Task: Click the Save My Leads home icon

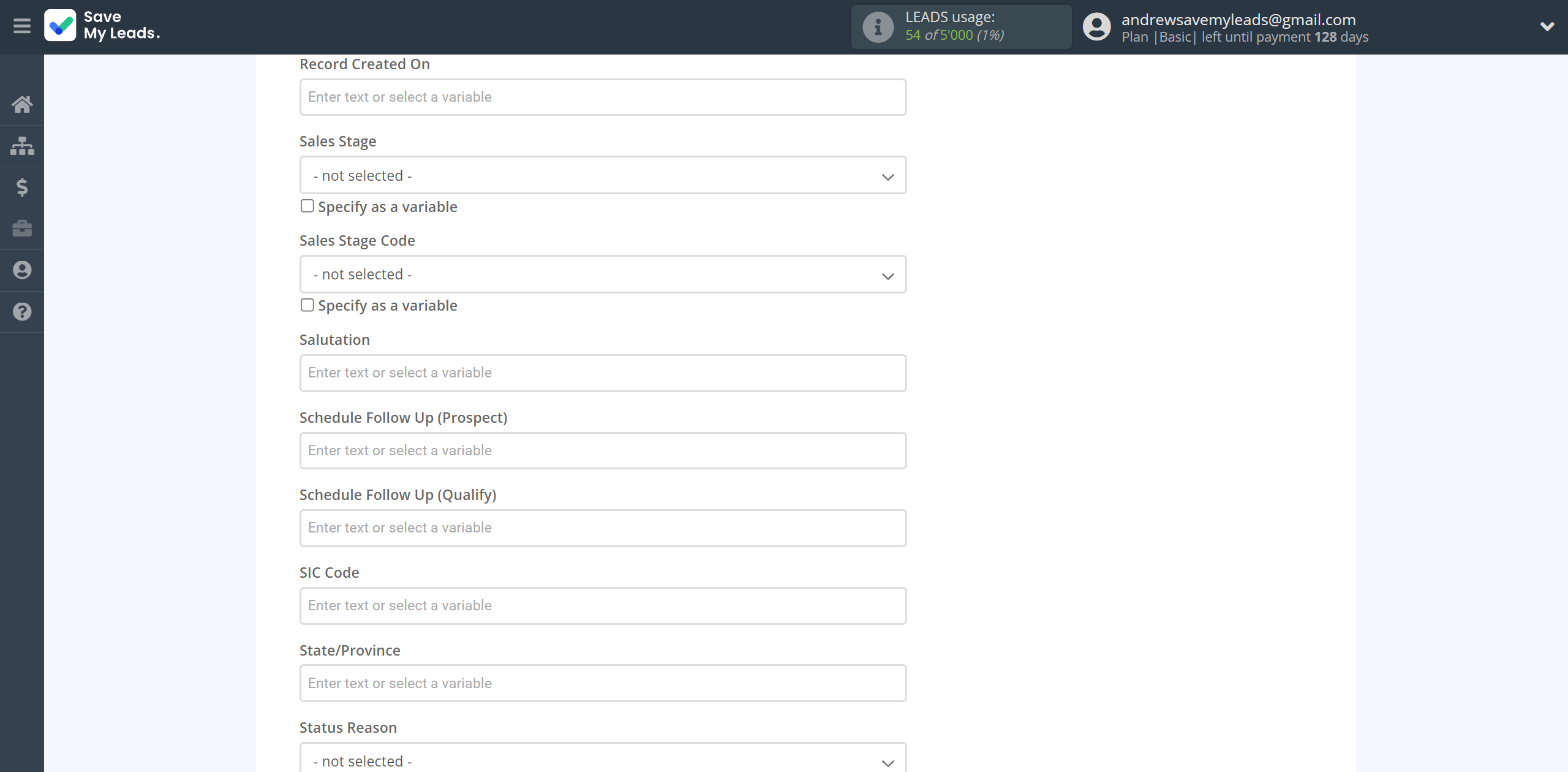Action: point(21,102)
